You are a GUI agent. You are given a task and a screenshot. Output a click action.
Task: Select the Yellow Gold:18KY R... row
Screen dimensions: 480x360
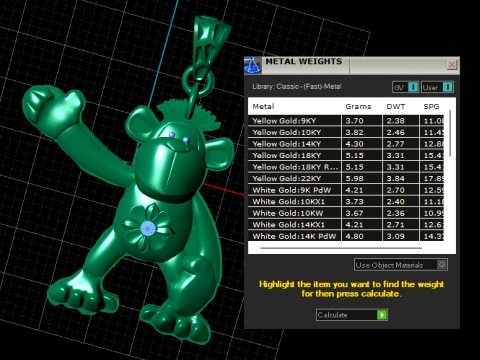coord(346,167)
